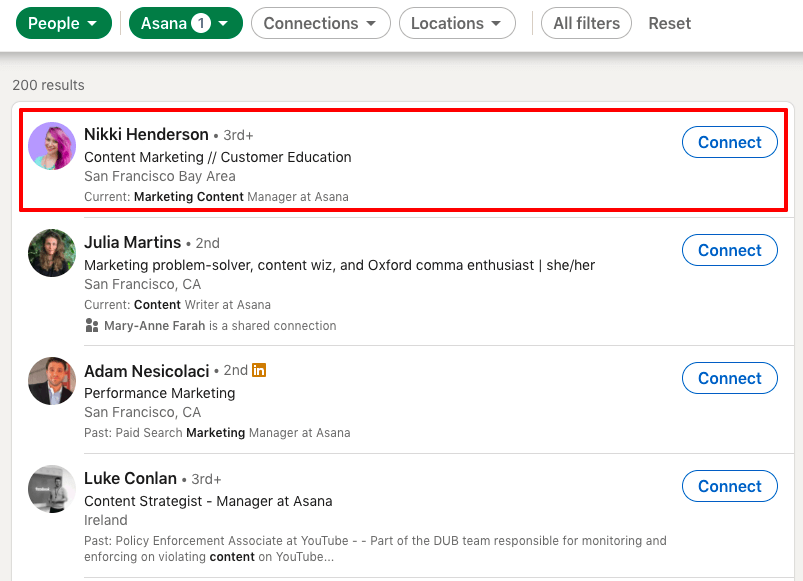Open Nikki Henderson's profile

[x=144, y=134]
